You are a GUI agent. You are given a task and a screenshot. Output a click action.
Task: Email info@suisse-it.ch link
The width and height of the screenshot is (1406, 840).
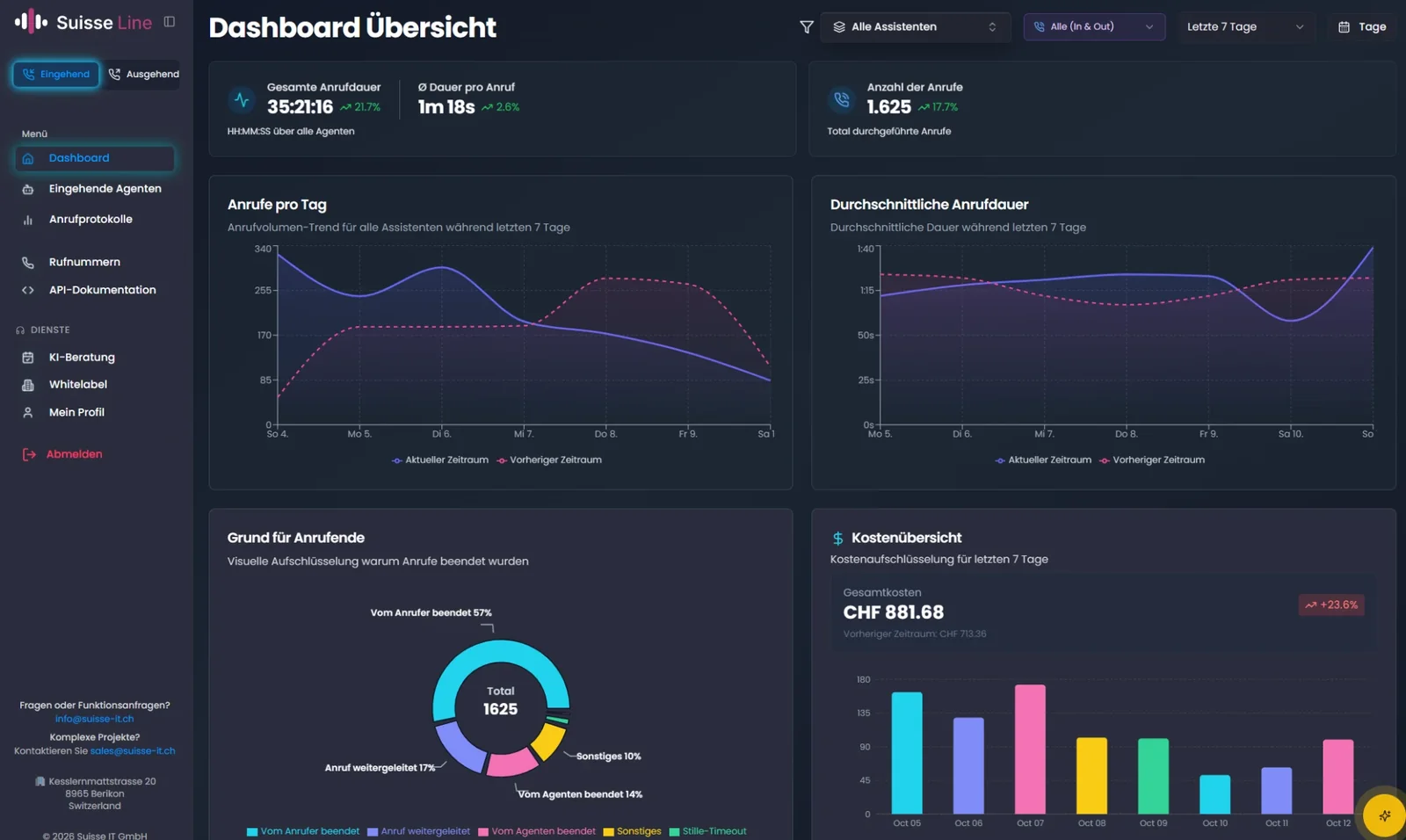94,719
